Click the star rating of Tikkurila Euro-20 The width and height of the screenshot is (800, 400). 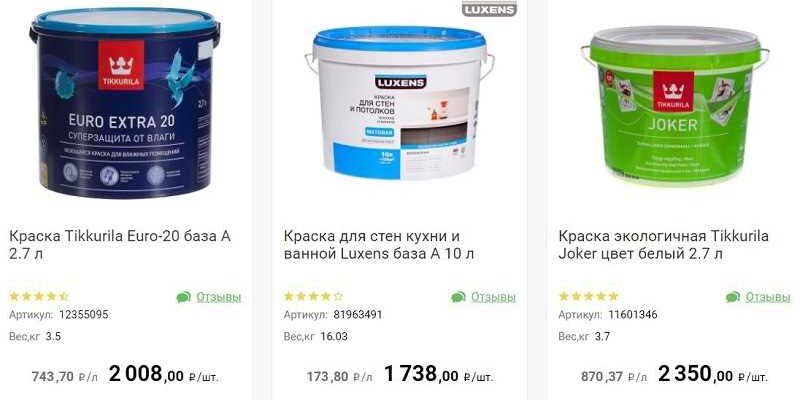[39, 296]
